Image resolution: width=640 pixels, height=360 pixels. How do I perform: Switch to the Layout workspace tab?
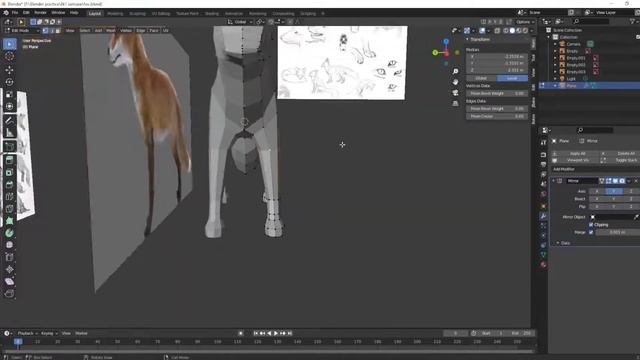coord(95,13)
